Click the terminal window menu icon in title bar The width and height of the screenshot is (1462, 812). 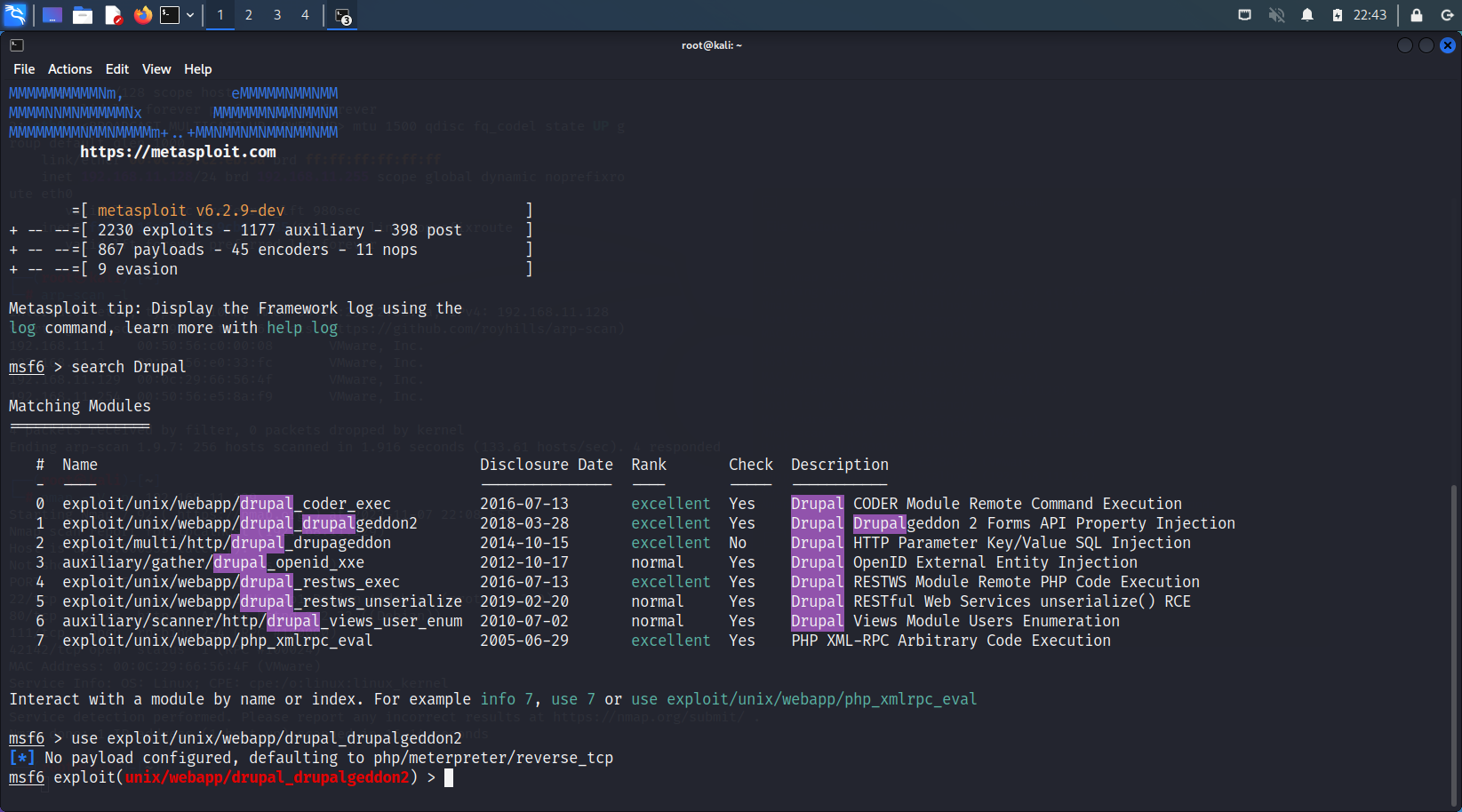(17, 45)
